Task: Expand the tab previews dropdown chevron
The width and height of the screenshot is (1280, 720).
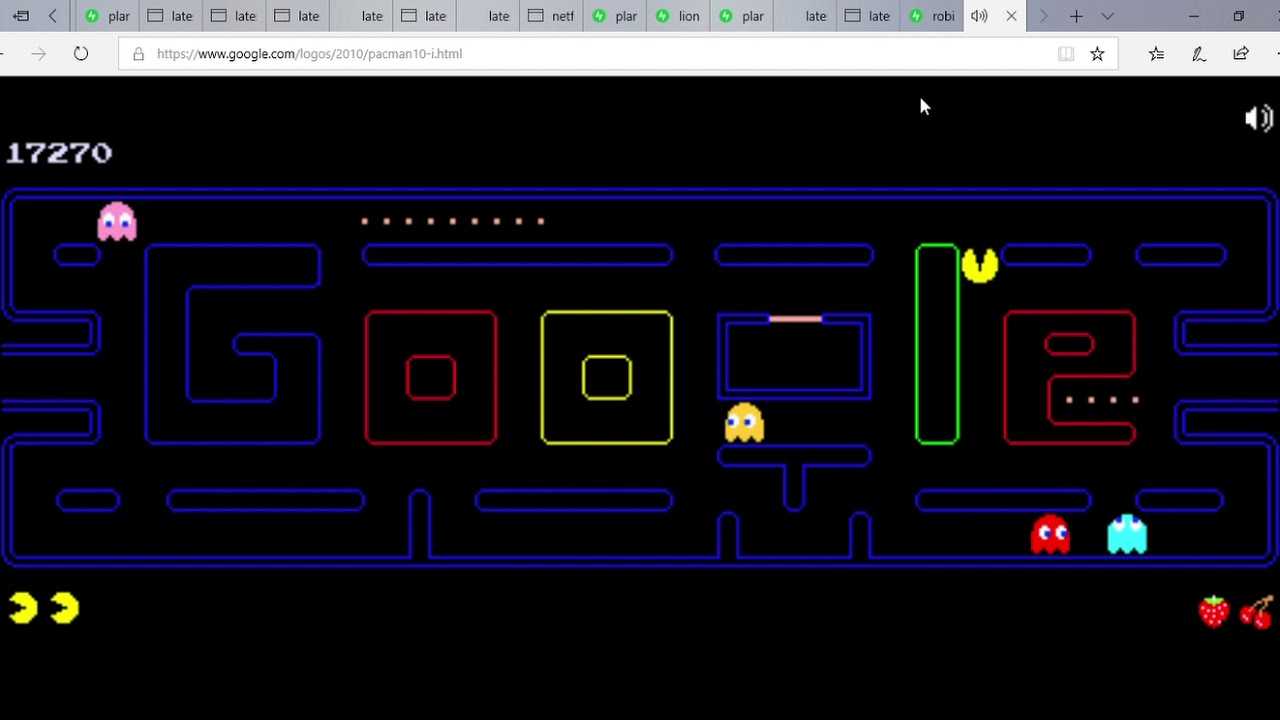Action: (1107, 16)
